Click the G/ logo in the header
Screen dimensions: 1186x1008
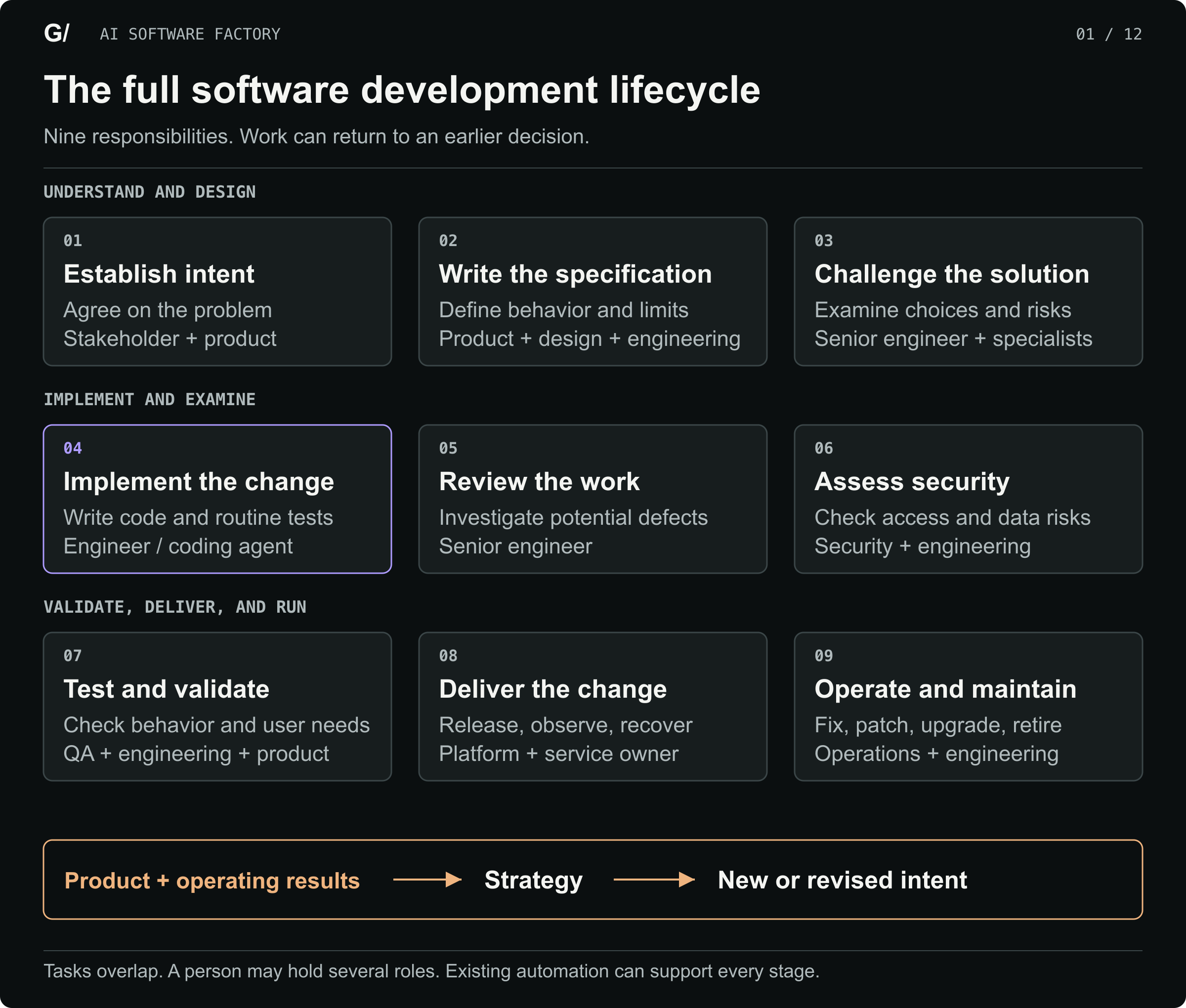click(x=57, y=33)
